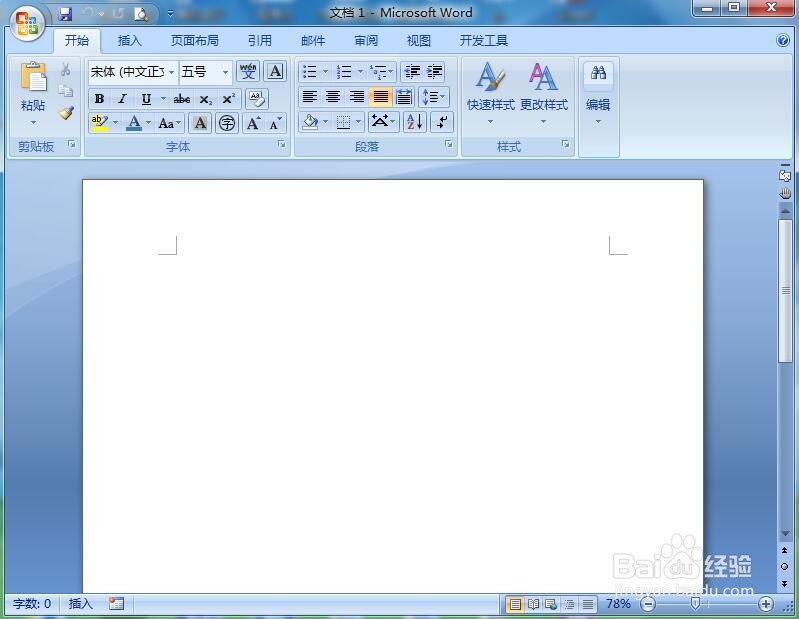Switch to the 插入 ribbon tab
Viewport: 799px width, 619px height.
point(129,41)
